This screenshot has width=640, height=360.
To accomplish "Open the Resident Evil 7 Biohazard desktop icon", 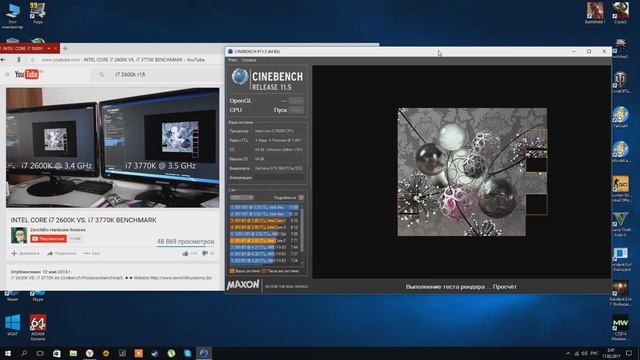I will tap(620, 293).
